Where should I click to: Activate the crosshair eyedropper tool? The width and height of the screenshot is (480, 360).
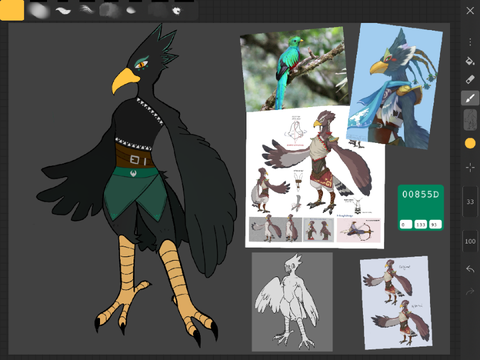(470, 168)
